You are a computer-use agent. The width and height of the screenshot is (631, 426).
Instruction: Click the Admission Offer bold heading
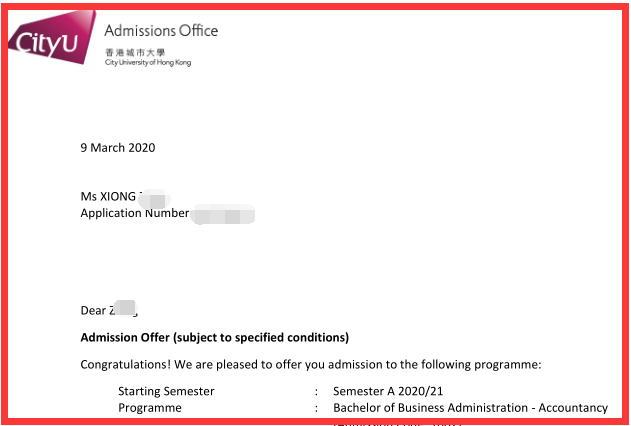(214, 337)
